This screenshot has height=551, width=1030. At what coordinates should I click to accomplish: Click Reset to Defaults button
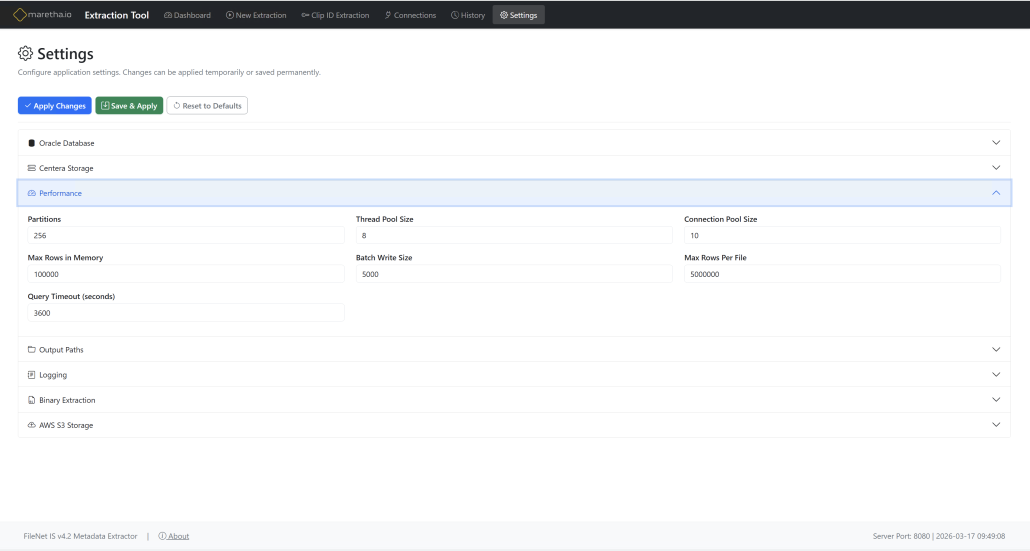[207, 106]
